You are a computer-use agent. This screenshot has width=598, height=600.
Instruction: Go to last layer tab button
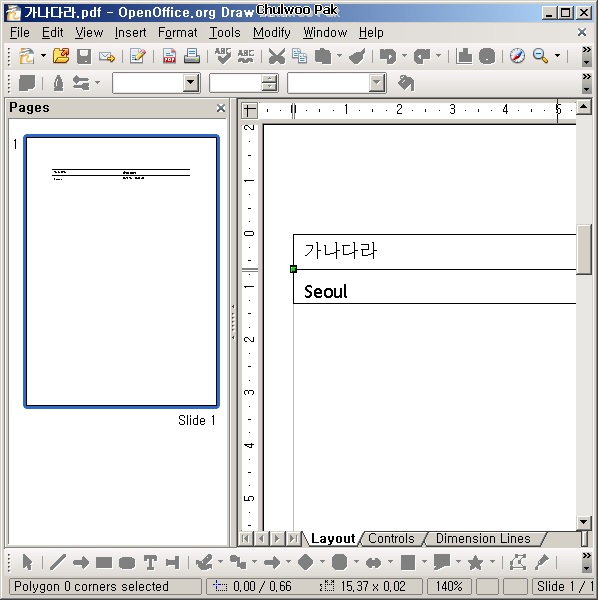pyautogui.click(x=293, y=539)
